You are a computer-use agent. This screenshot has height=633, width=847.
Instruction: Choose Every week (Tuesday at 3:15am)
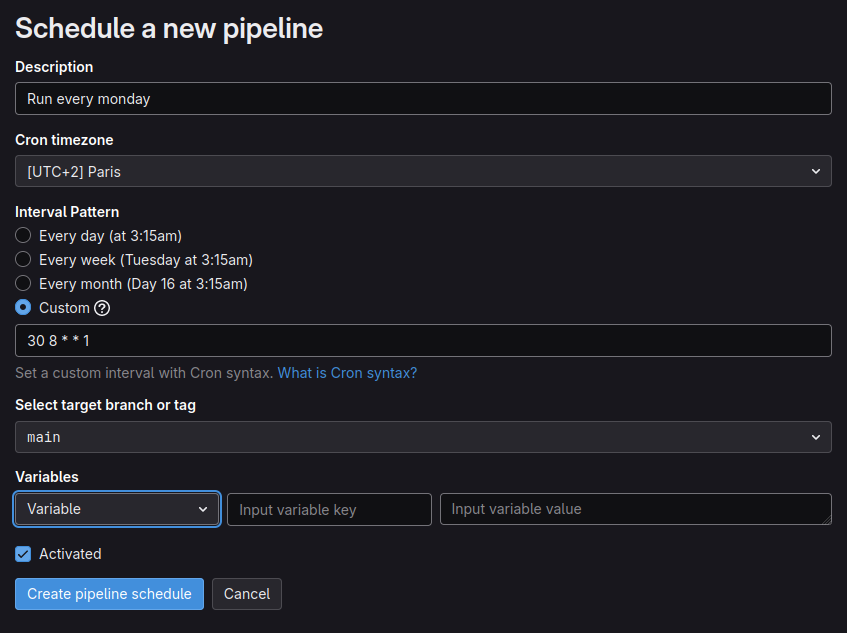click(23, 260)
